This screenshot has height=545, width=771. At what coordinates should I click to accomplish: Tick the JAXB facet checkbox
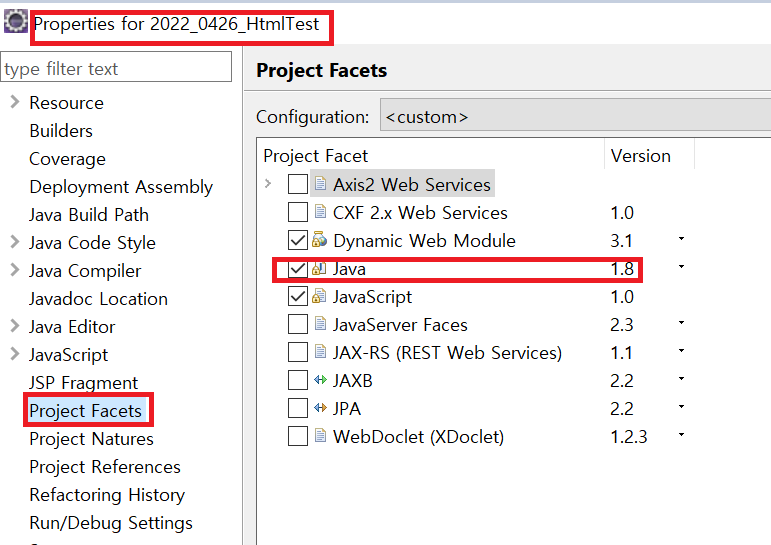298,380
